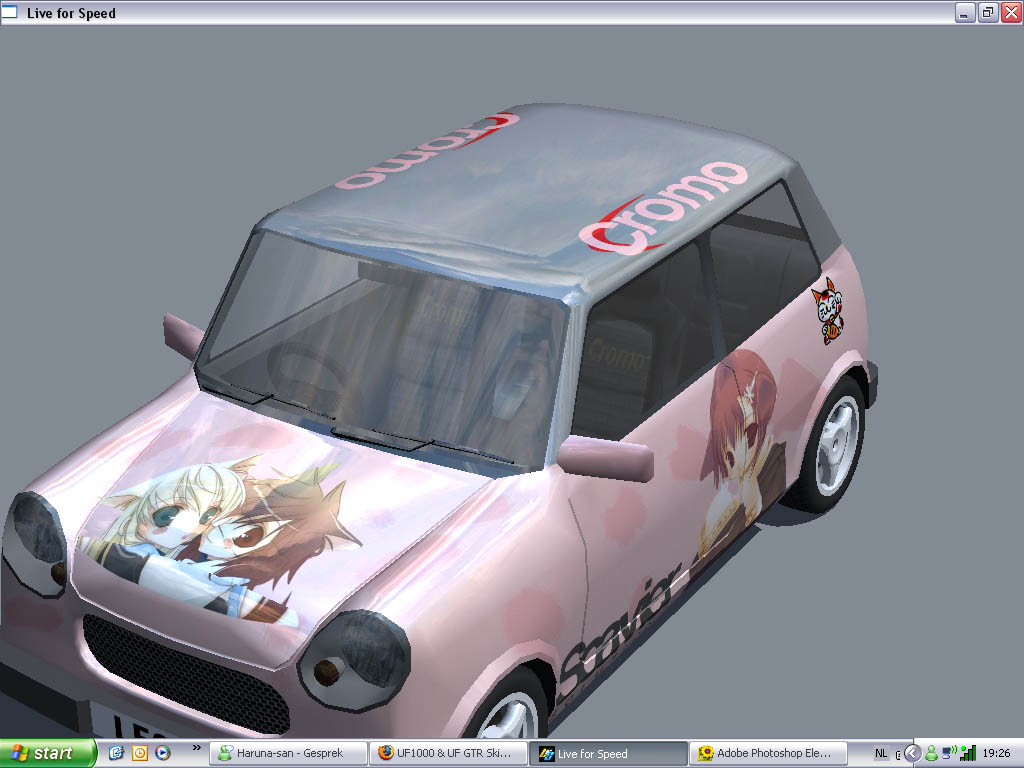Screen dimensions: 1024x768
Task: Switch to Adobe Photoshop Elements taskbar button
Action: 768,754
